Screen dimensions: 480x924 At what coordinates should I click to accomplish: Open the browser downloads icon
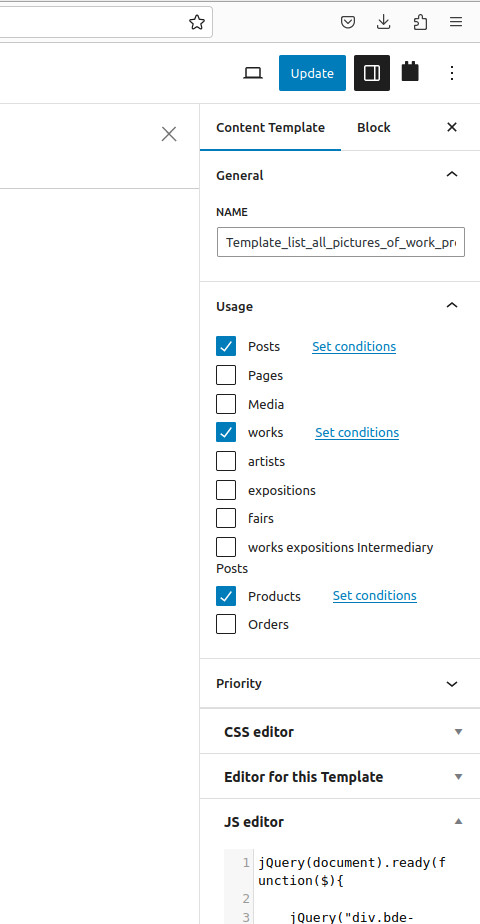click(383, 22)
